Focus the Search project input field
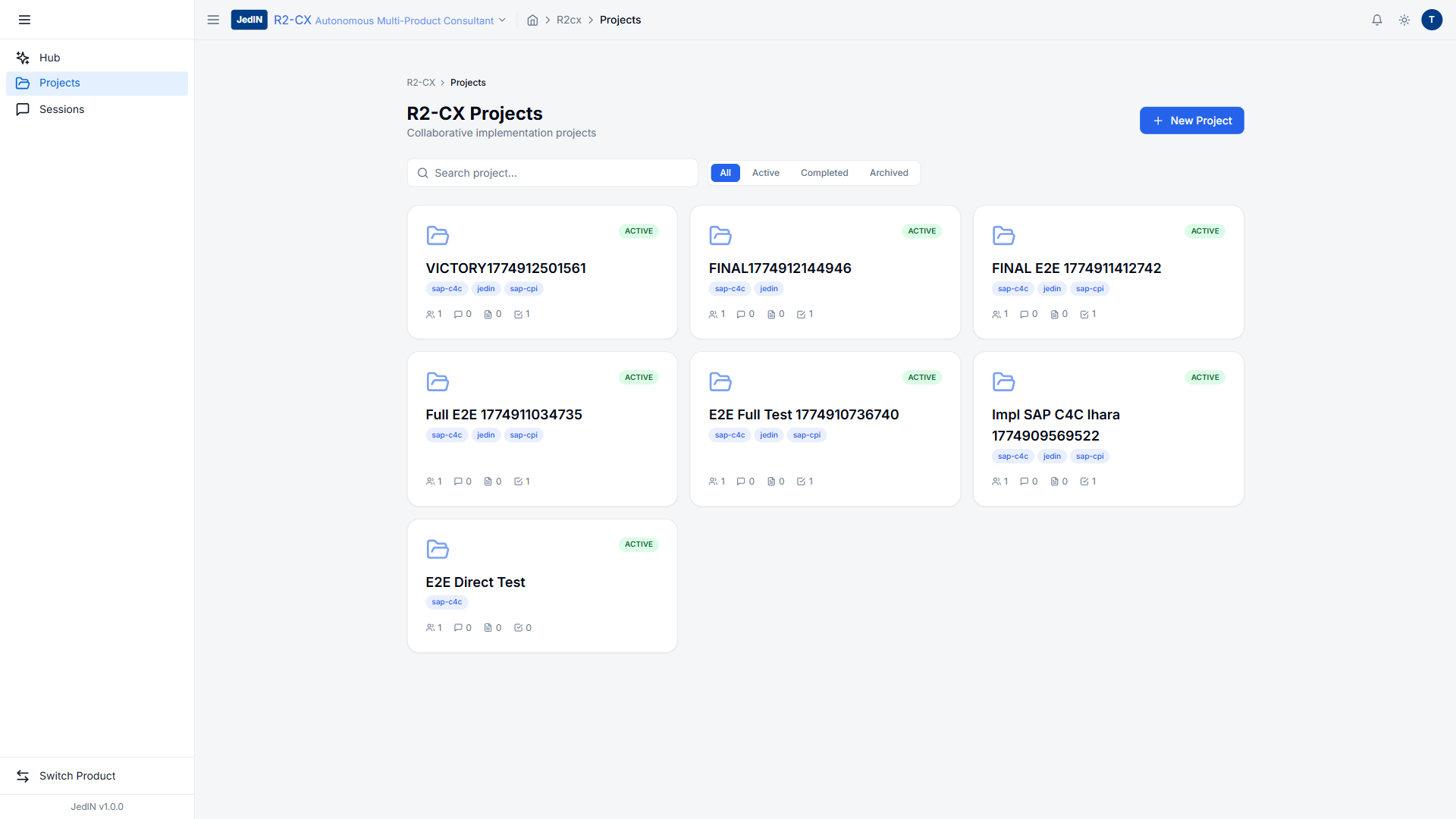This screenshot has width=1456, height=819. click(x=561, y=173)
